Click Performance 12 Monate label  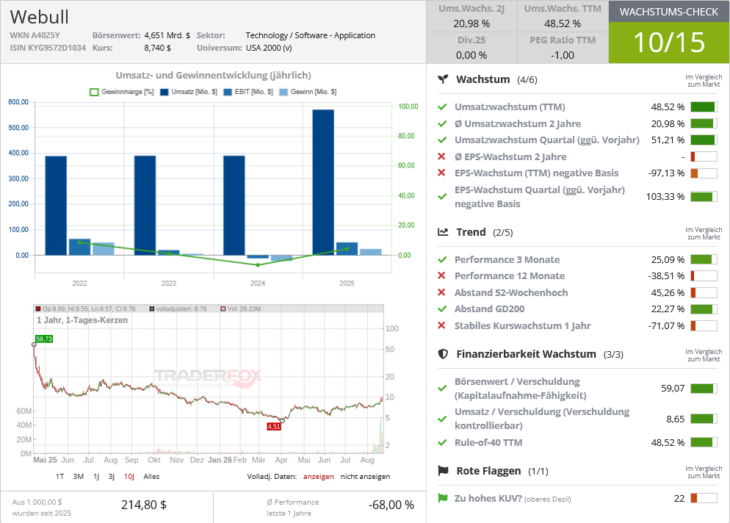pos(510,276)
